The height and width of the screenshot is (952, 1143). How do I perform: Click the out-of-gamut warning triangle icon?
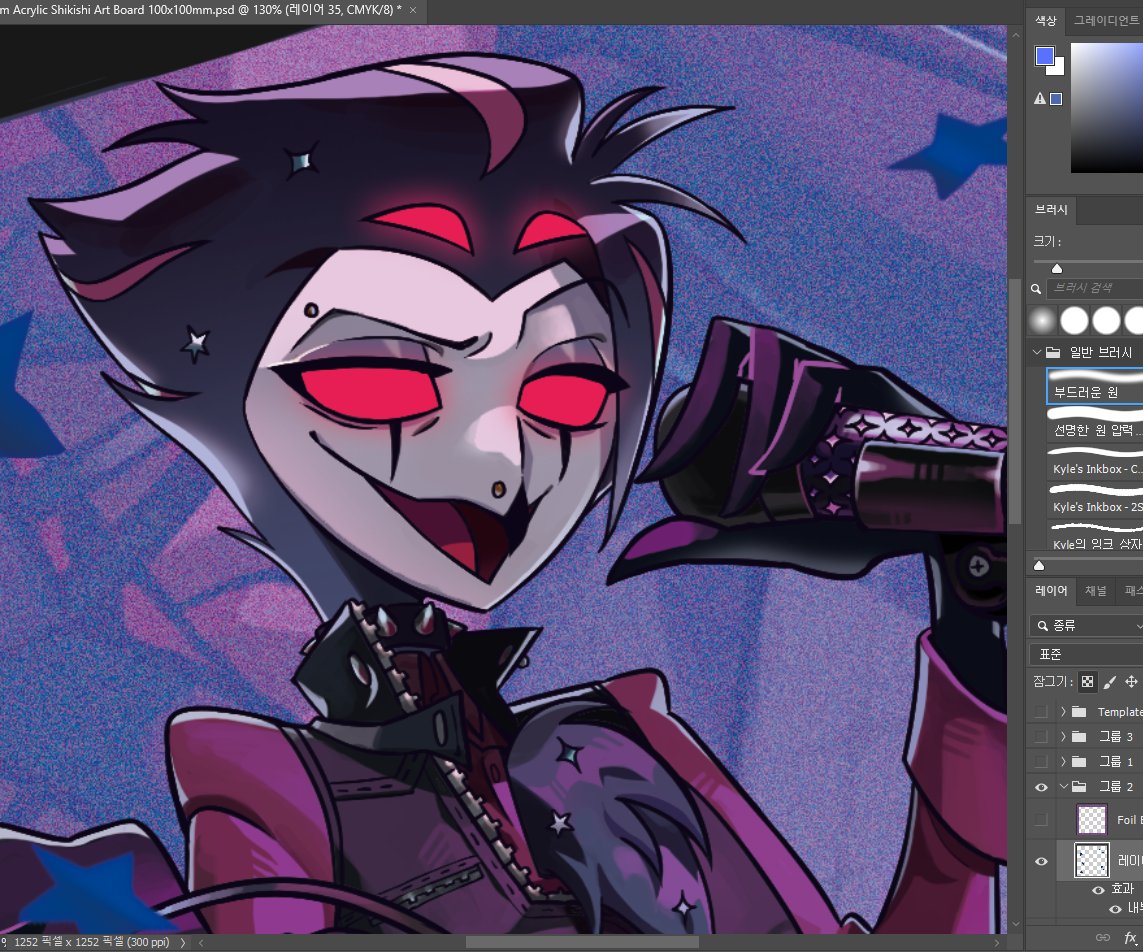(x=1040, y=98)
